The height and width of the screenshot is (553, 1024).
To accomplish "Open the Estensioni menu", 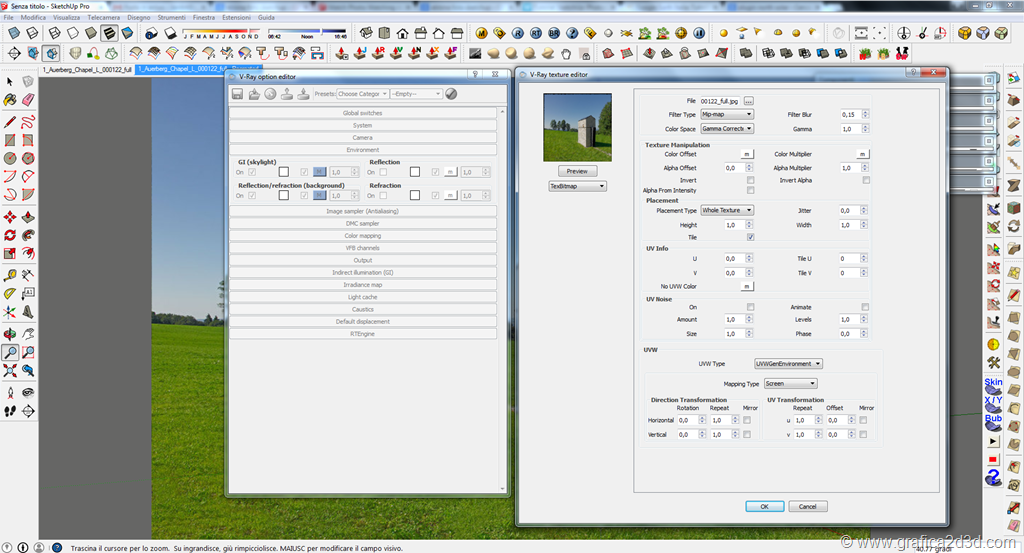I will tap(237, 18).
